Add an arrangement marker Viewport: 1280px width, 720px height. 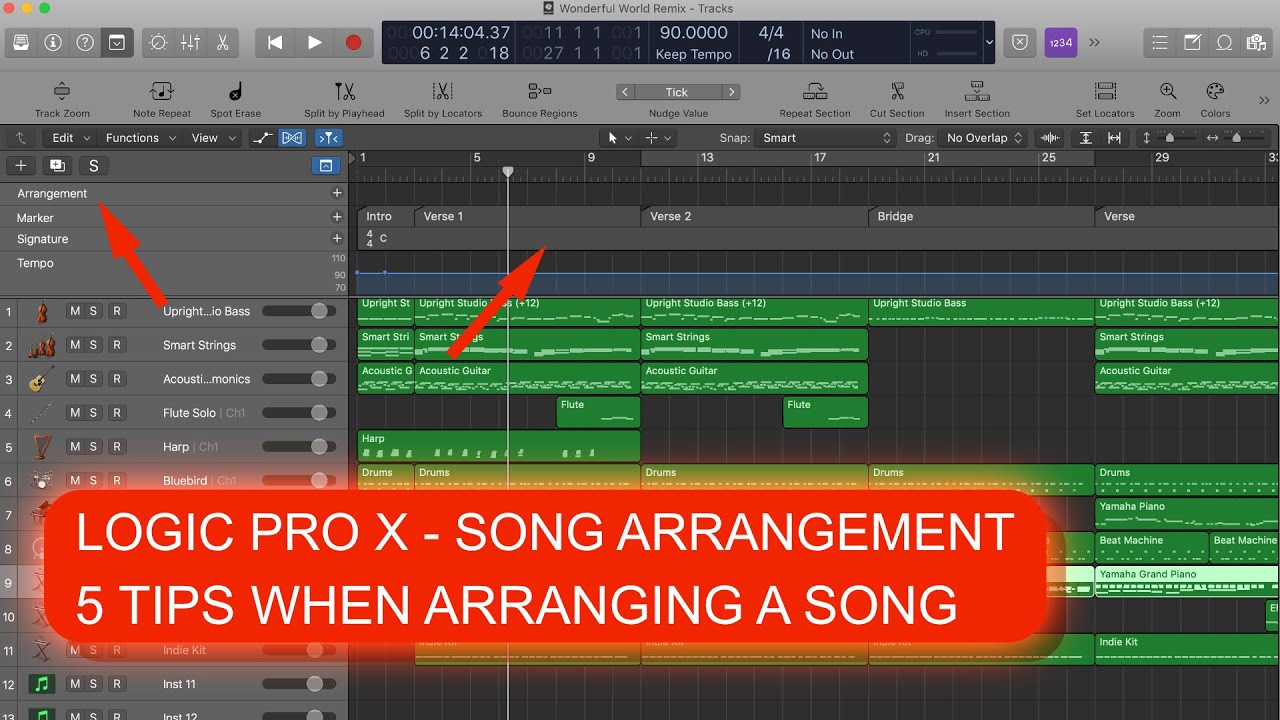pos(337,193)
